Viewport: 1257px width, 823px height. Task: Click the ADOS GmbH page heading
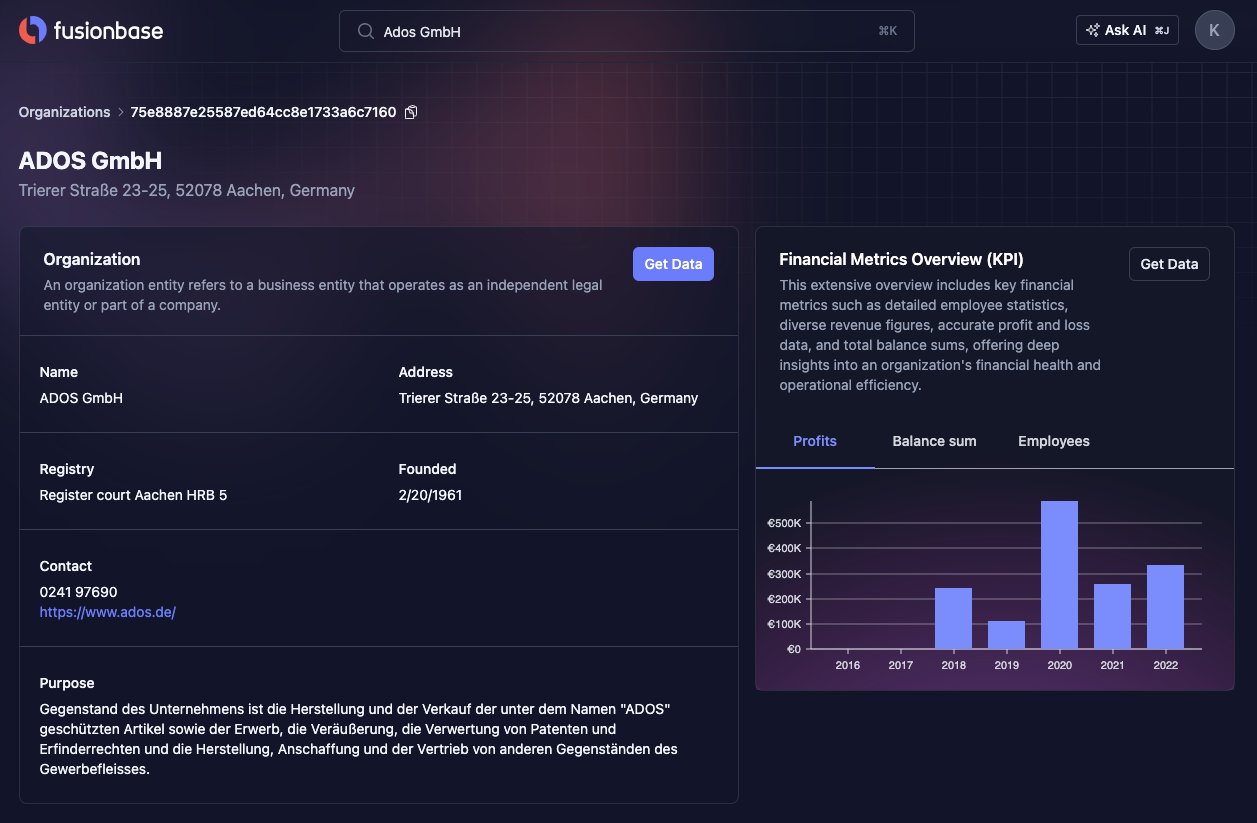(90, 161)
